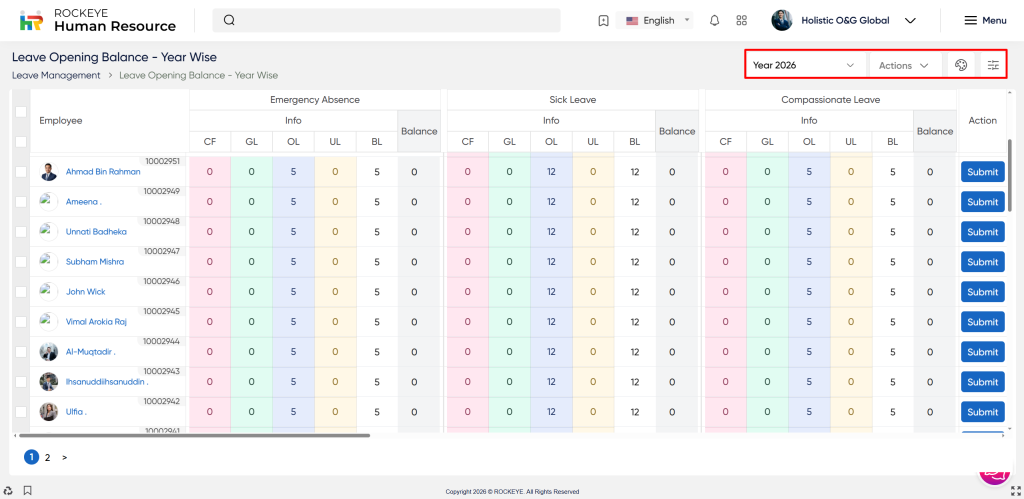Click the search magnifier icon
1024x499 pixels.
[229, 20]
